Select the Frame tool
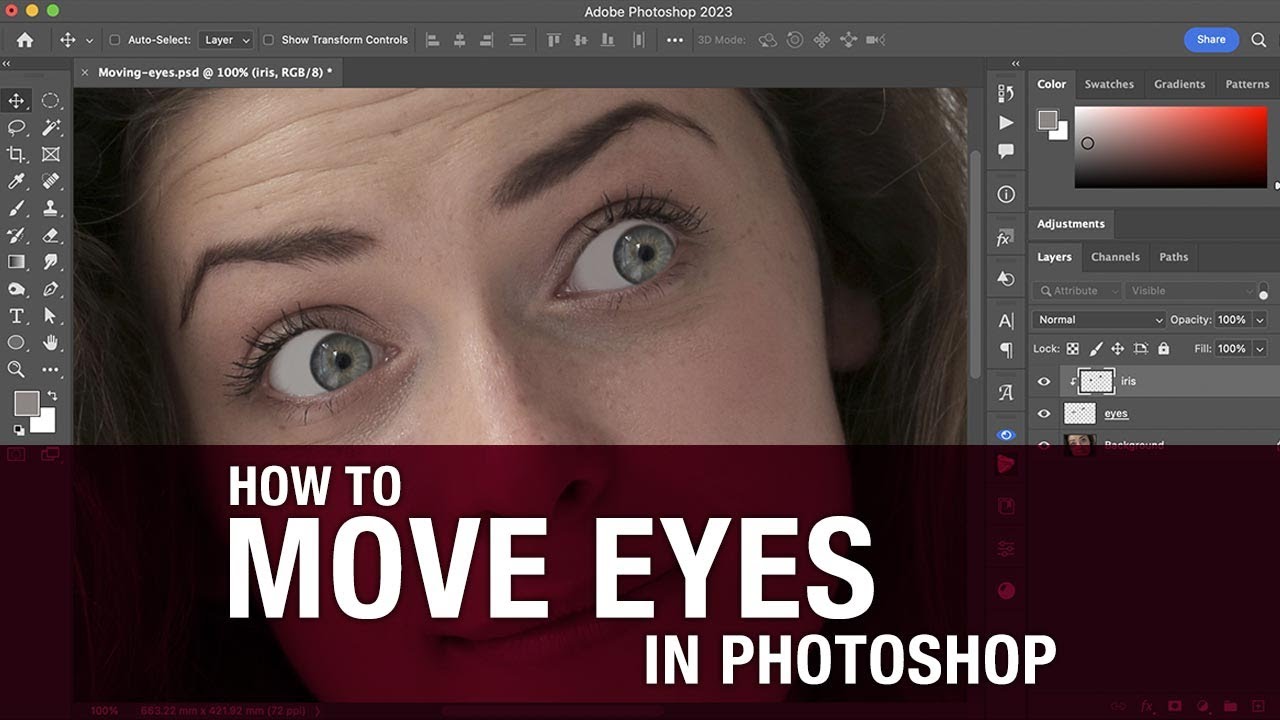The width and height of the screenshot is (1280, 720). click(51, 155)
